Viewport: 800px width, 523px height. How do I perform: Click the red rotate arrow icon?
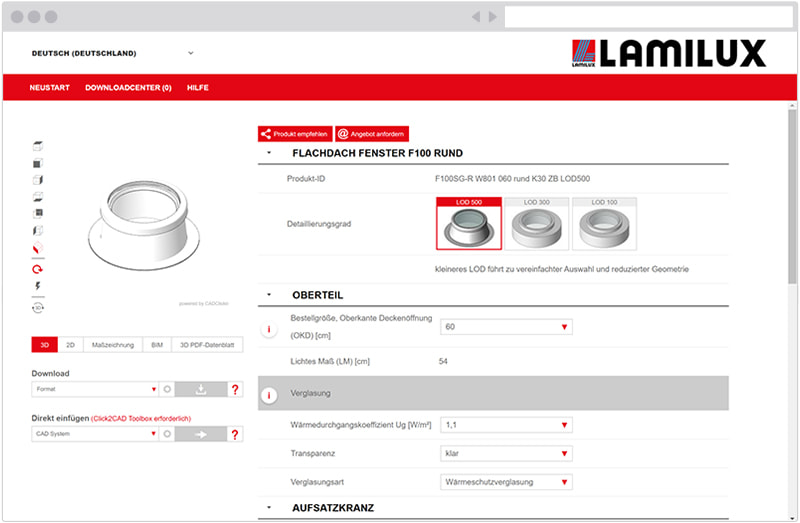[x=38, y=269]
